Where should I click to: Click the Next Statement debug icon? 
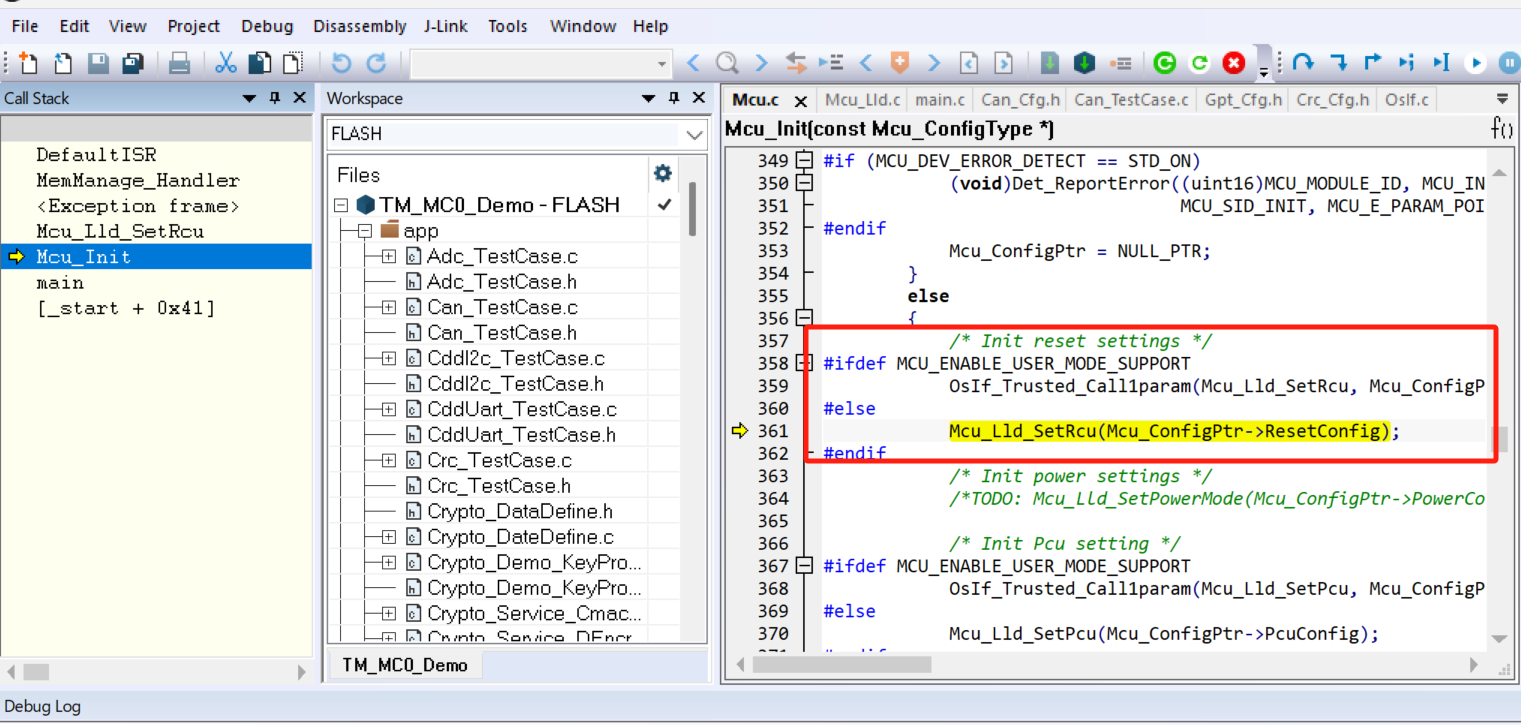coord(1406,63)
